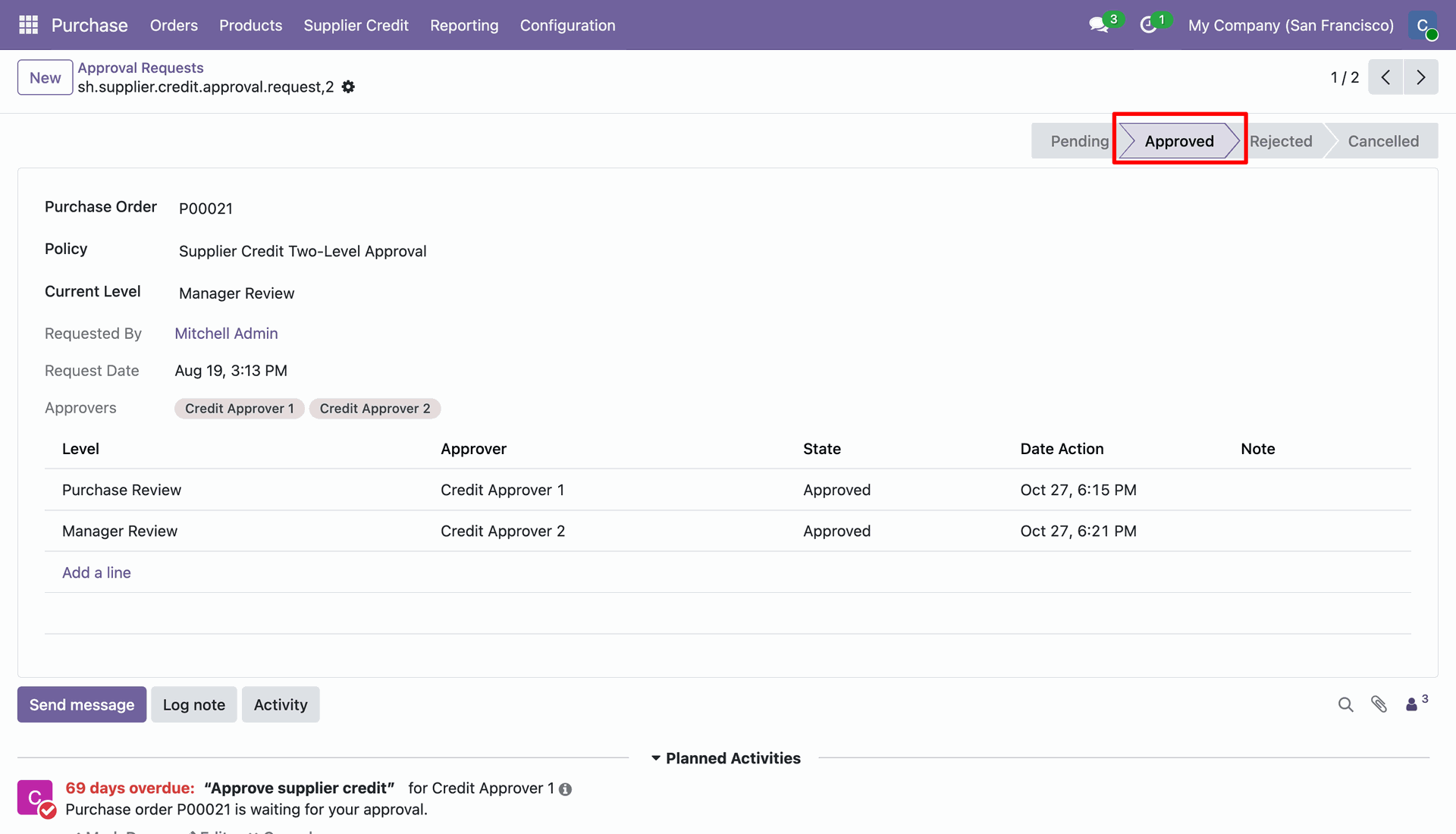Click the Send message button

82,704
